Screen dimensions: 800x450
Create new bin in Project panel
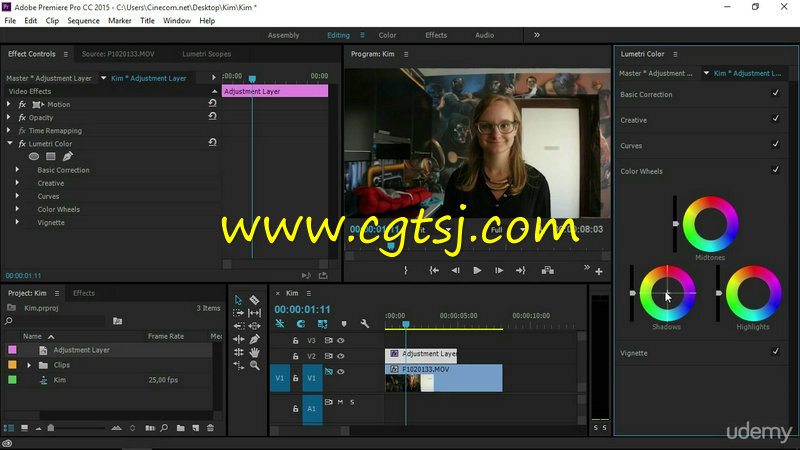181,428
